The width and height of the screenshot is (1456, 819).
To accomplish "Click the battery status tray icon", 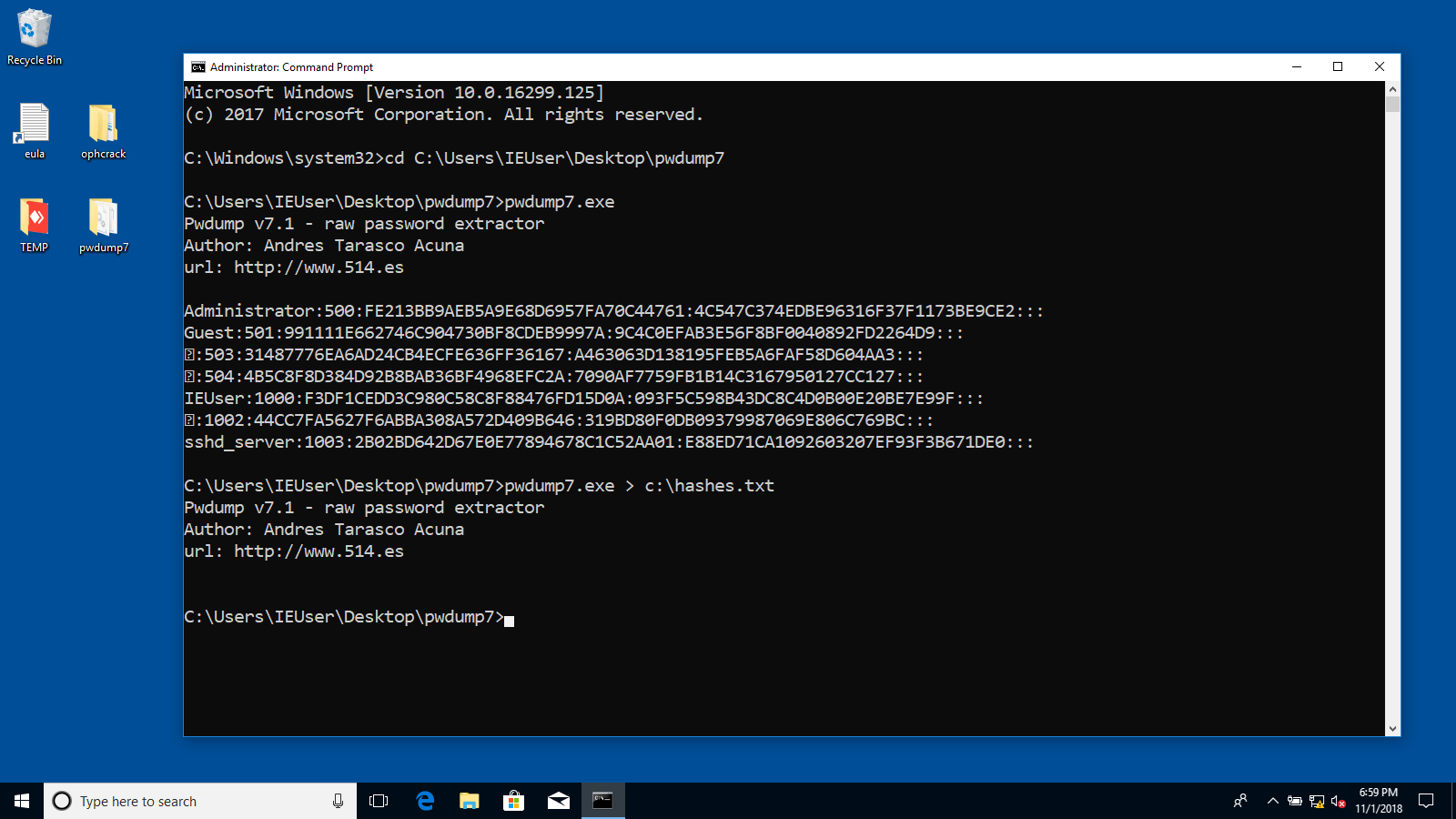I will 1294,801.
